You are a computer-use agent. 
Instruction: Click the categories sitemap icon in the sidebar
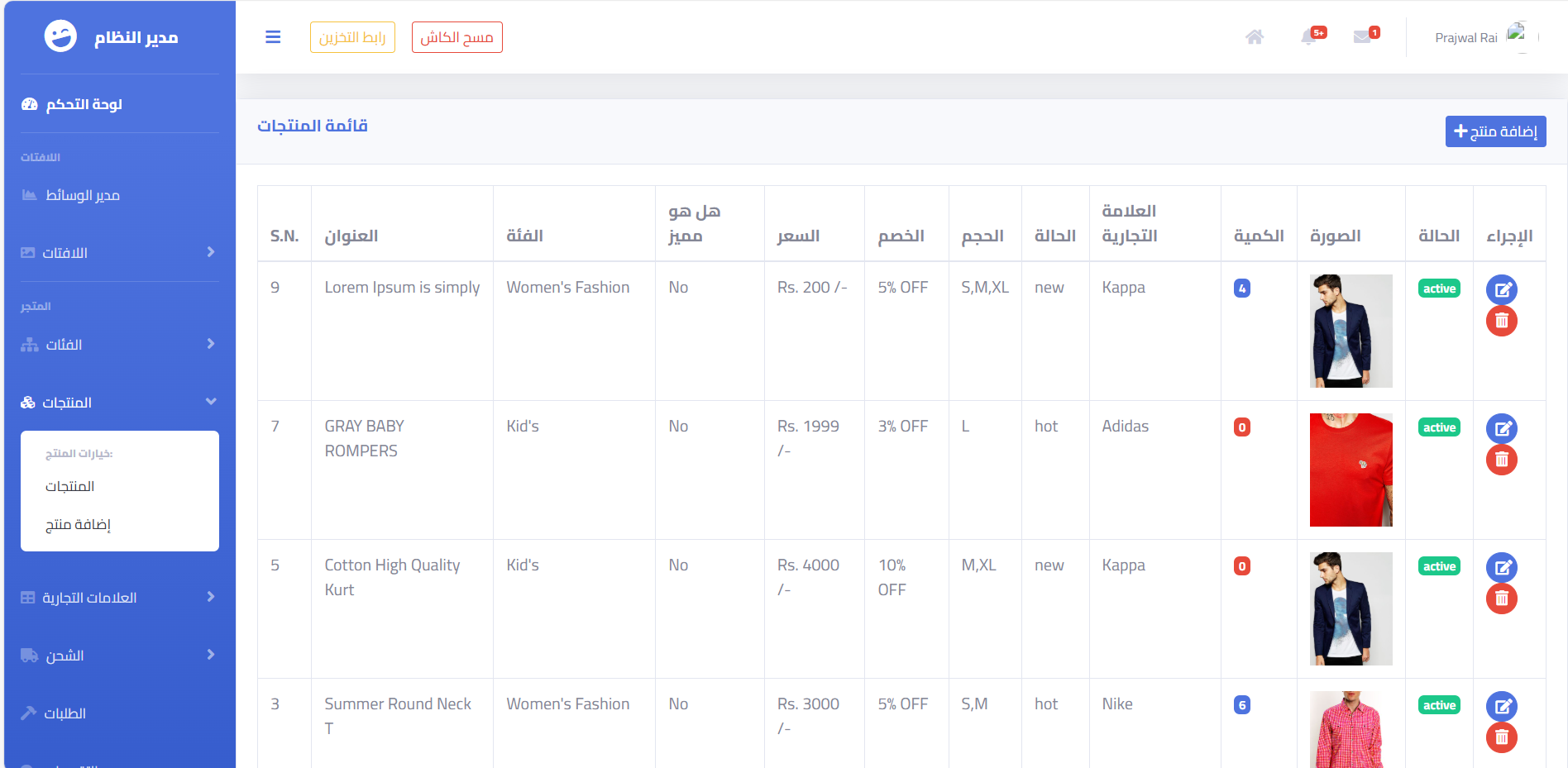tap(30, 345)
